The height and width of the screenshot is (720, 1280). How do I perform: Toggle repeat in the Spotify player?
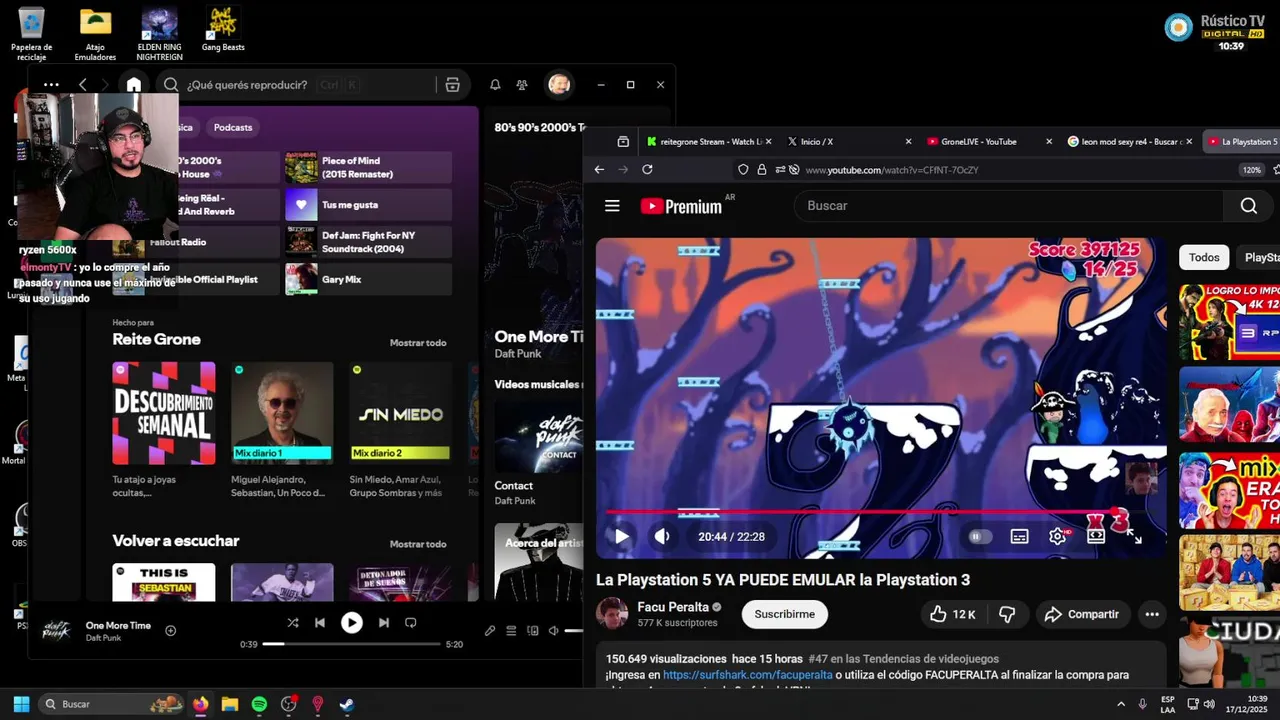(x=410, y=623)
